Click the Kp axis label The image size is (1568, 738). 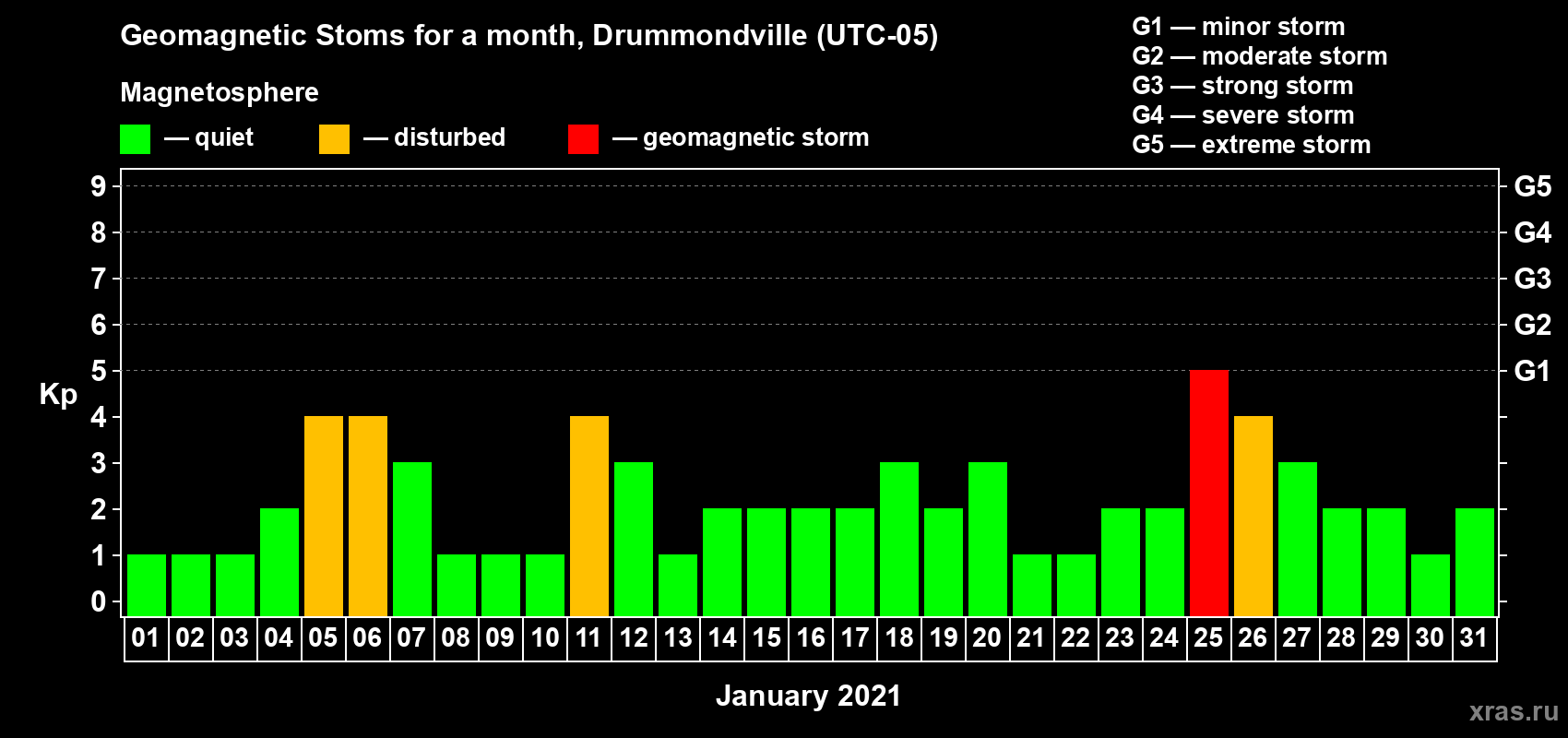[58, 395]
